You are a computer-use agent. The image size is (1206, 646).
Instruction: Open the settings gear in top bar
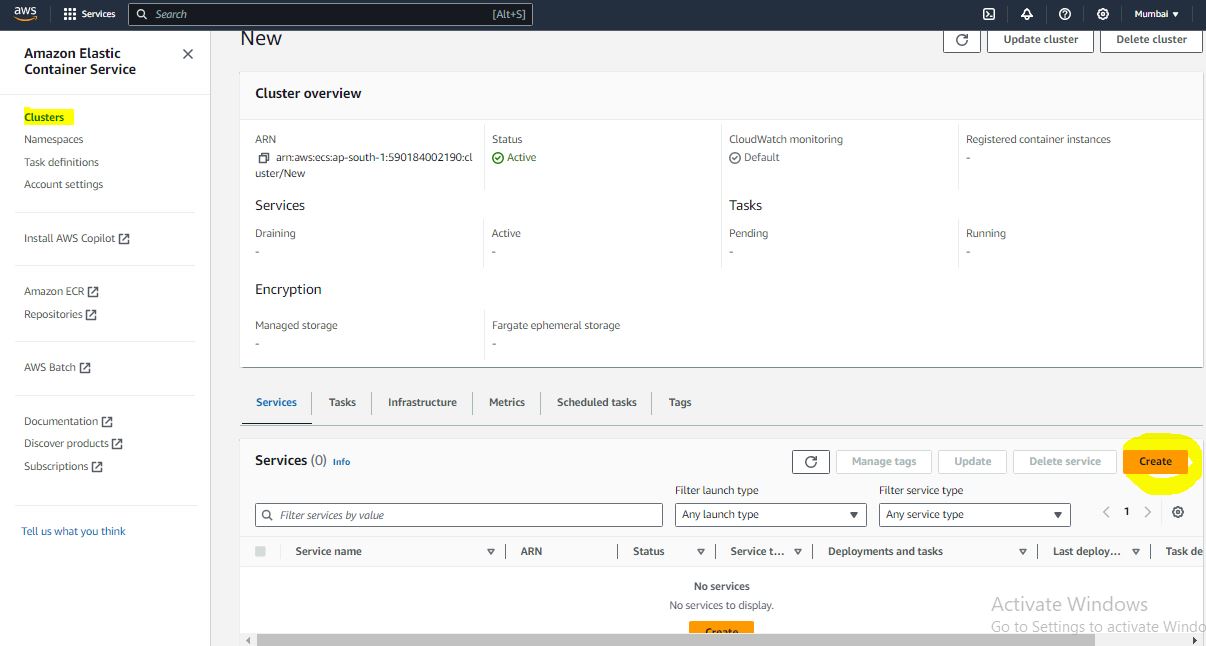pyautogui.click(x=1103, y=14)
